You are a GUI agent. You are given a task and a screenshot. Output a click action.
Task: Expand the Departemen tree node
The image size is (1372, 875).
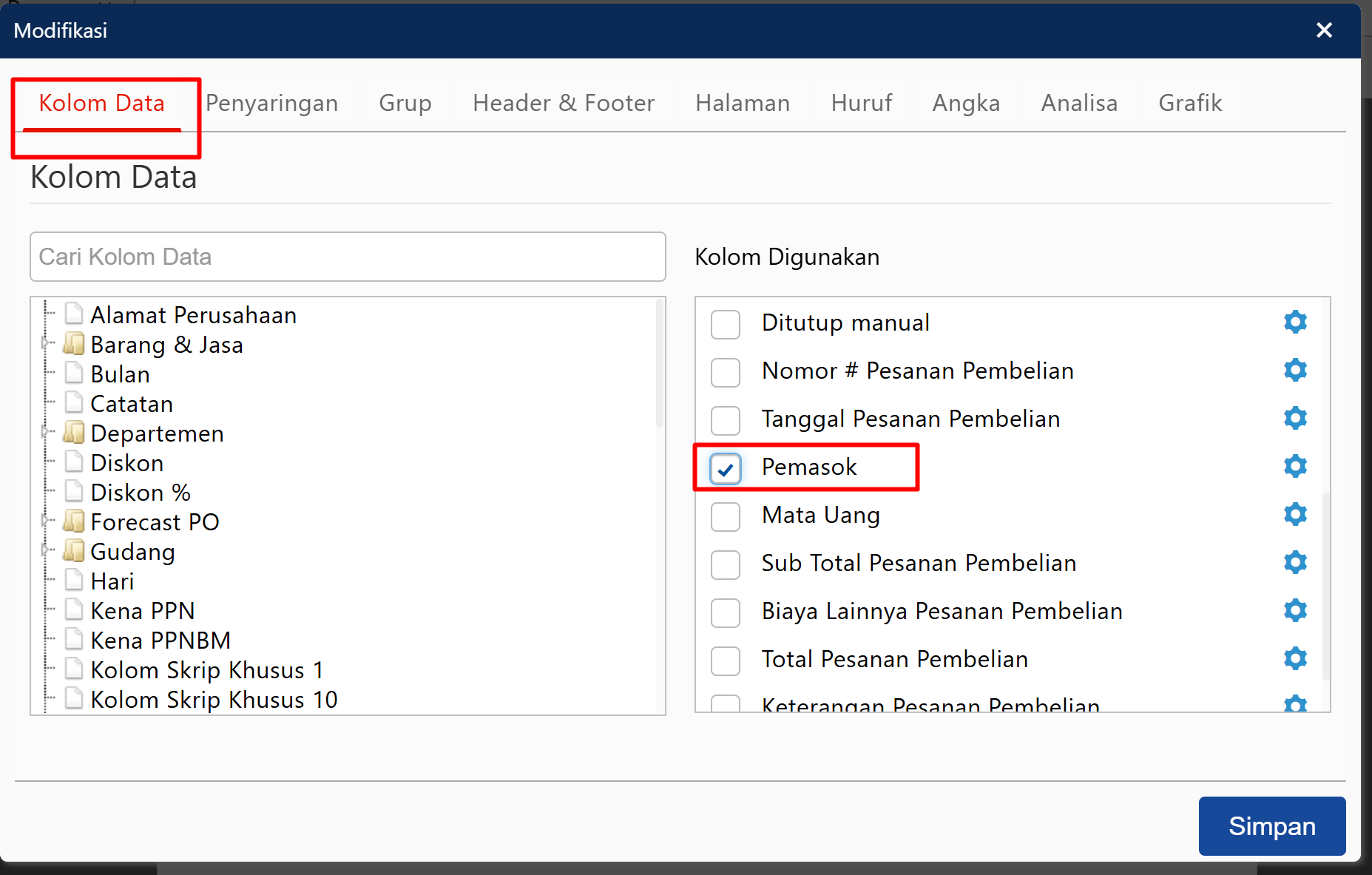pyautogui.click(x=46, y=432)
